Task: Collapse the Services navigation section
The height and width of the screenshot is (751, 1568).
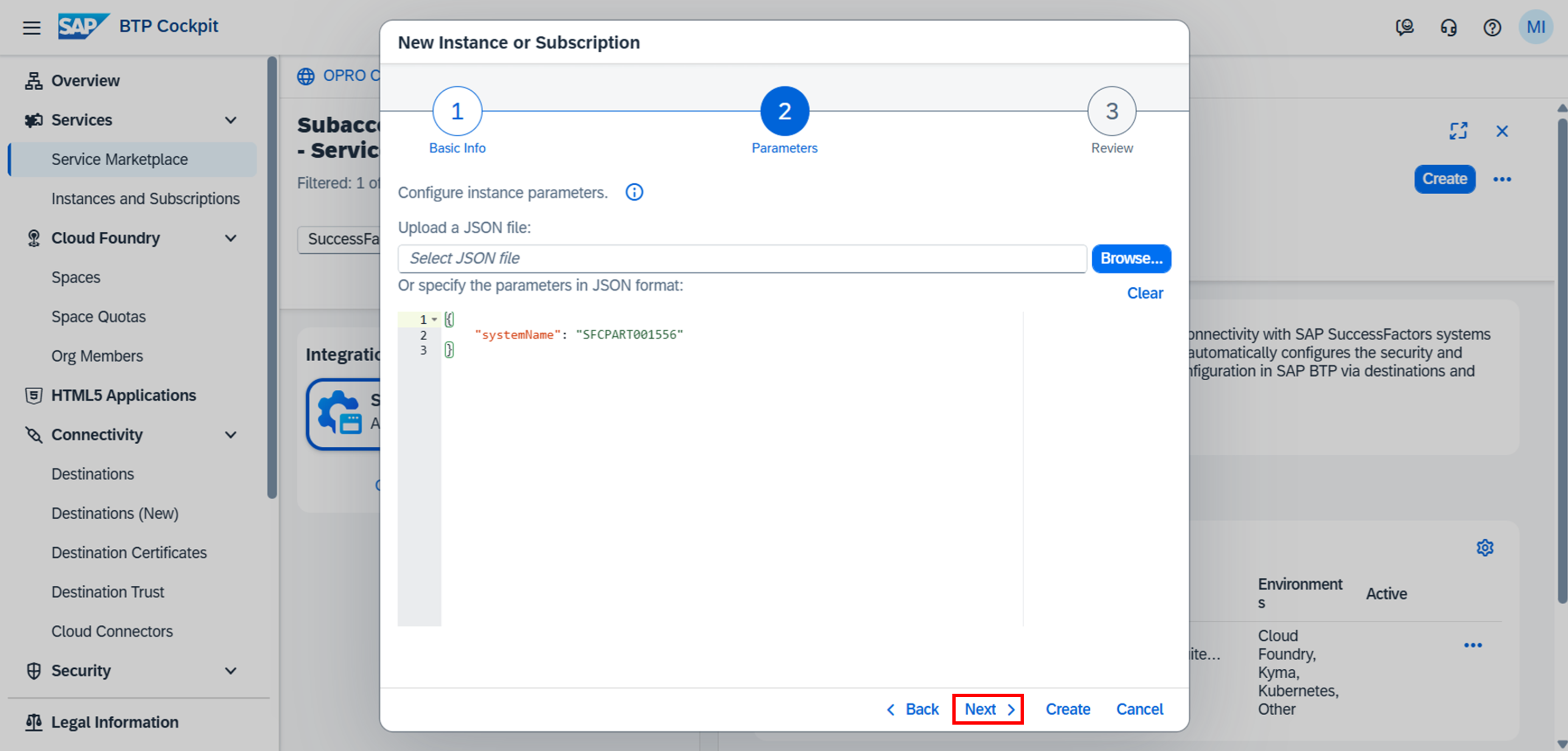Action: [x=231, y=120]
